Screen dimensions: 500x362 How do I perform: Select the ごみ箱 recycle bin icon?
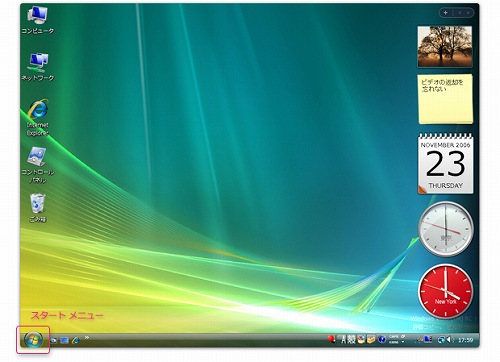(x=38, y=208)
